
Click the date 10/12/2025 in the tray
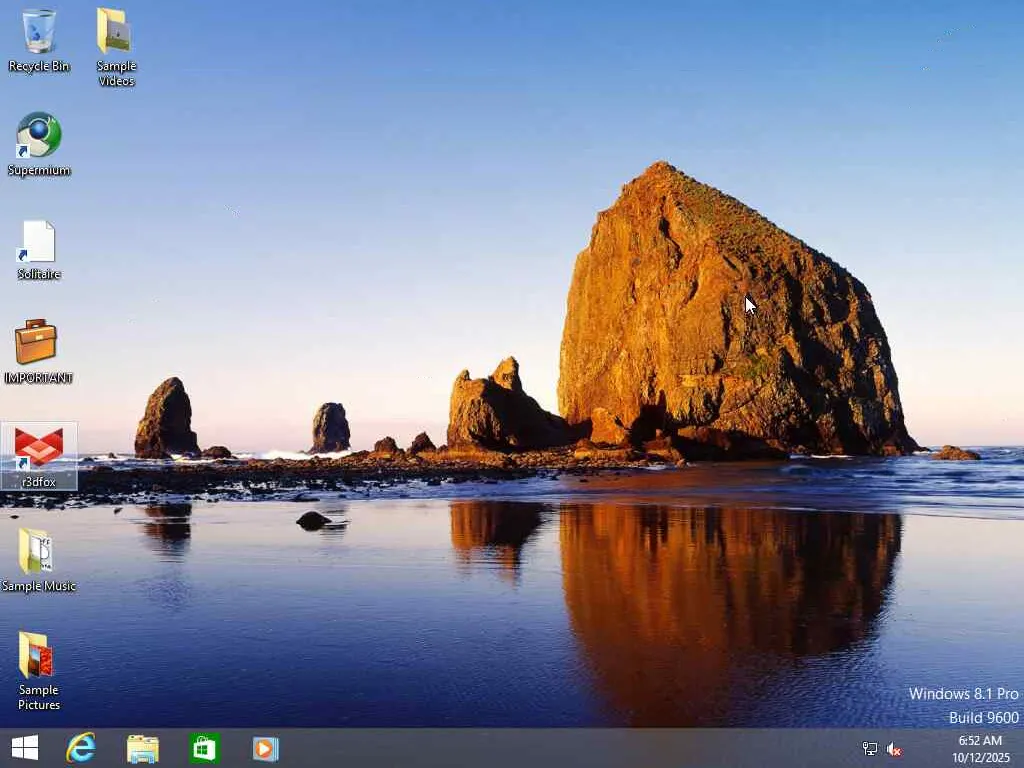click(980, 758)
